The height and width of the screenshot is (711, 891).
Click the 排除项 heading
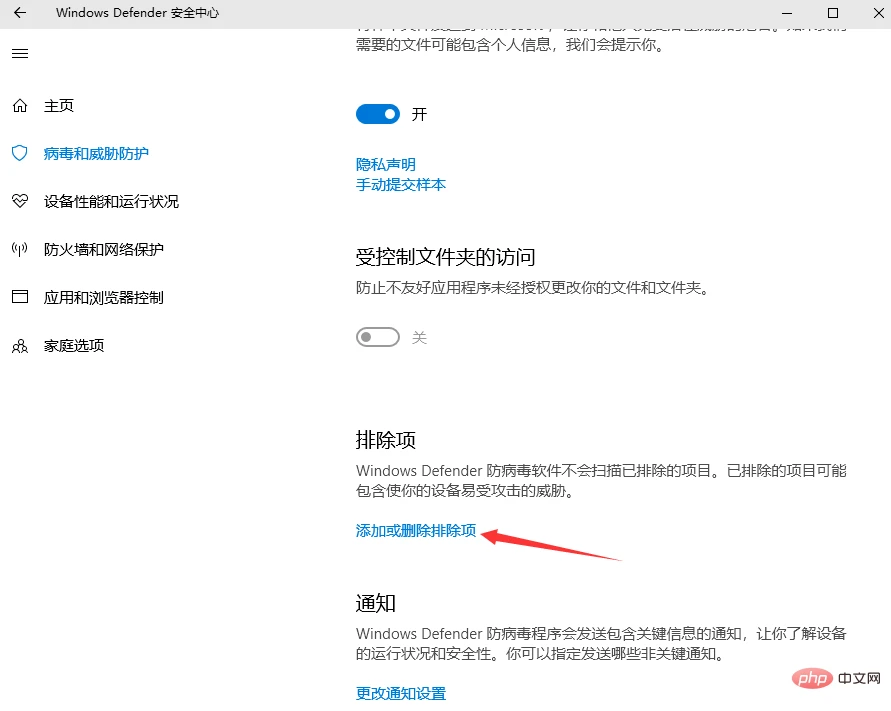[x=386, y=439]
